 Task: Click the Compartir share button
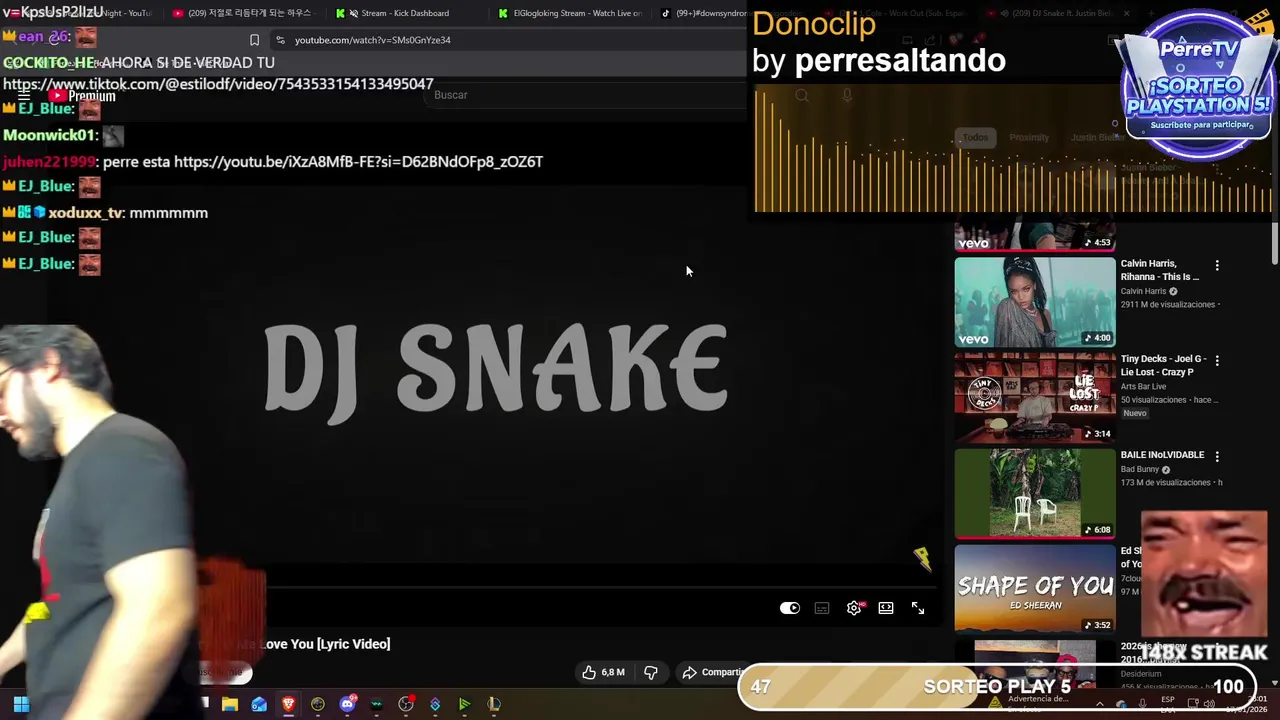pyautogui.click(x=714, y=672)
